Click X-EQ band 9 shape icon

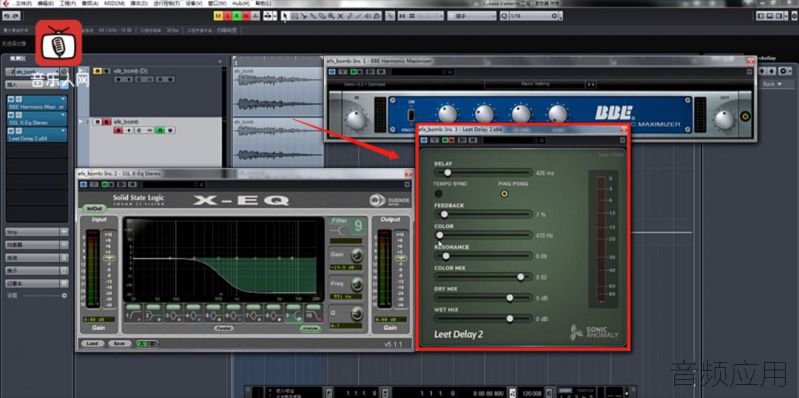pos(294,316)
